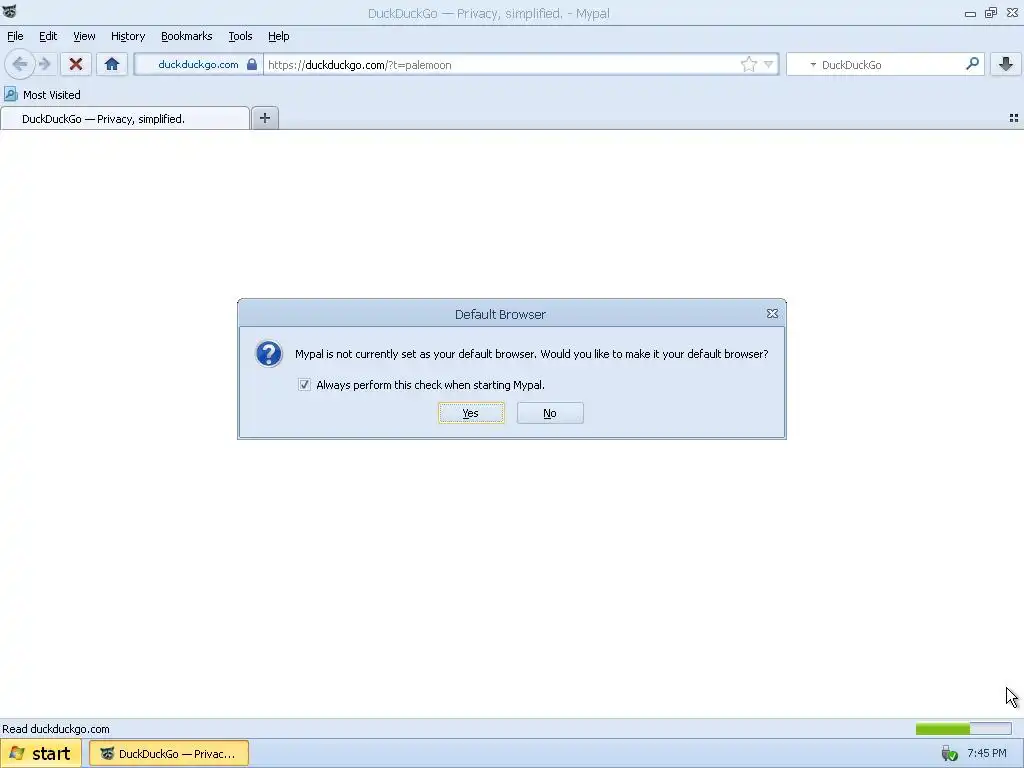This screenshot has width=1024, height=768.
Task: Click the Default Browser dialog title
Action: coord(500,314)
